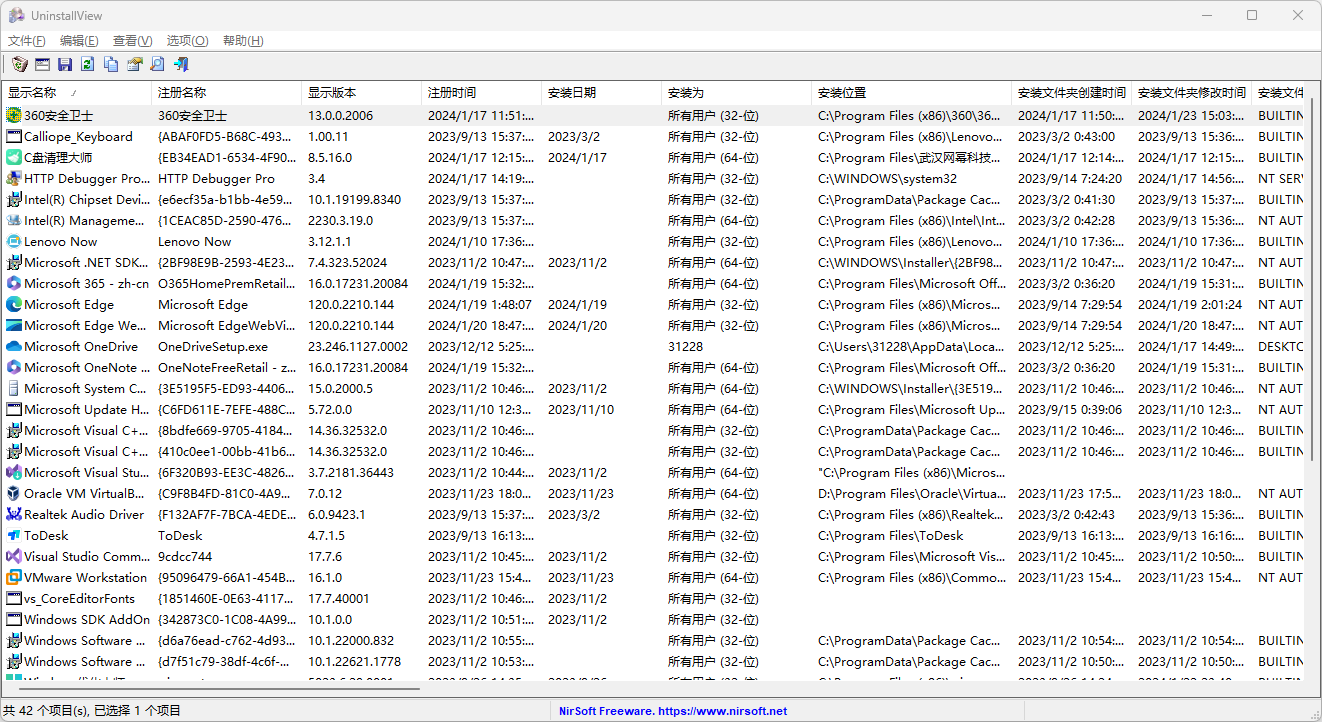The height and width of the screenshot is (722, 1322).
Task: Click the exit door toolbar icon
Action: click(x=180, y=64)
